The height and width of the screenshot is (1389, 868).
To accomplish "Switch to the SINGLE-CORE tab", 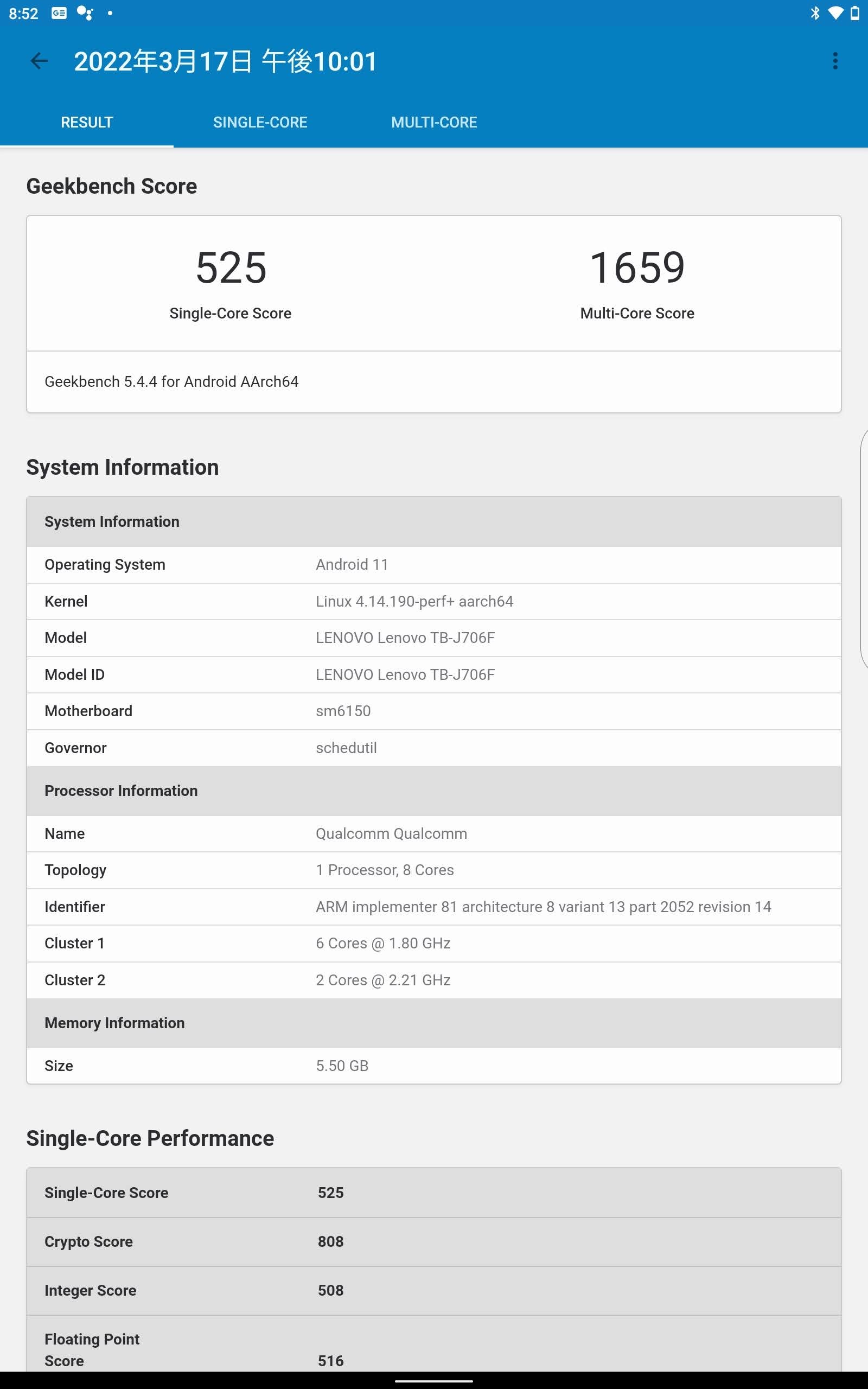I will point(260,122).
